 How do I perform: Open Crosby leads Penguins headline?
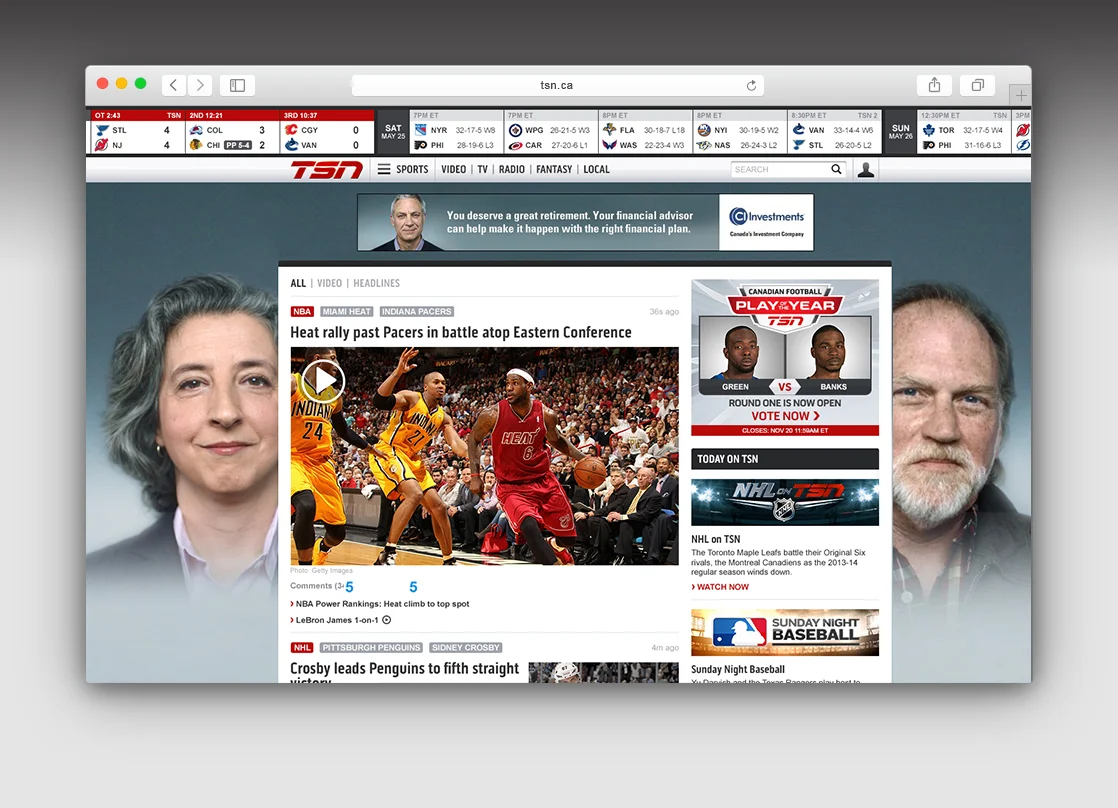pyautogui.click(x=404, y=672)
